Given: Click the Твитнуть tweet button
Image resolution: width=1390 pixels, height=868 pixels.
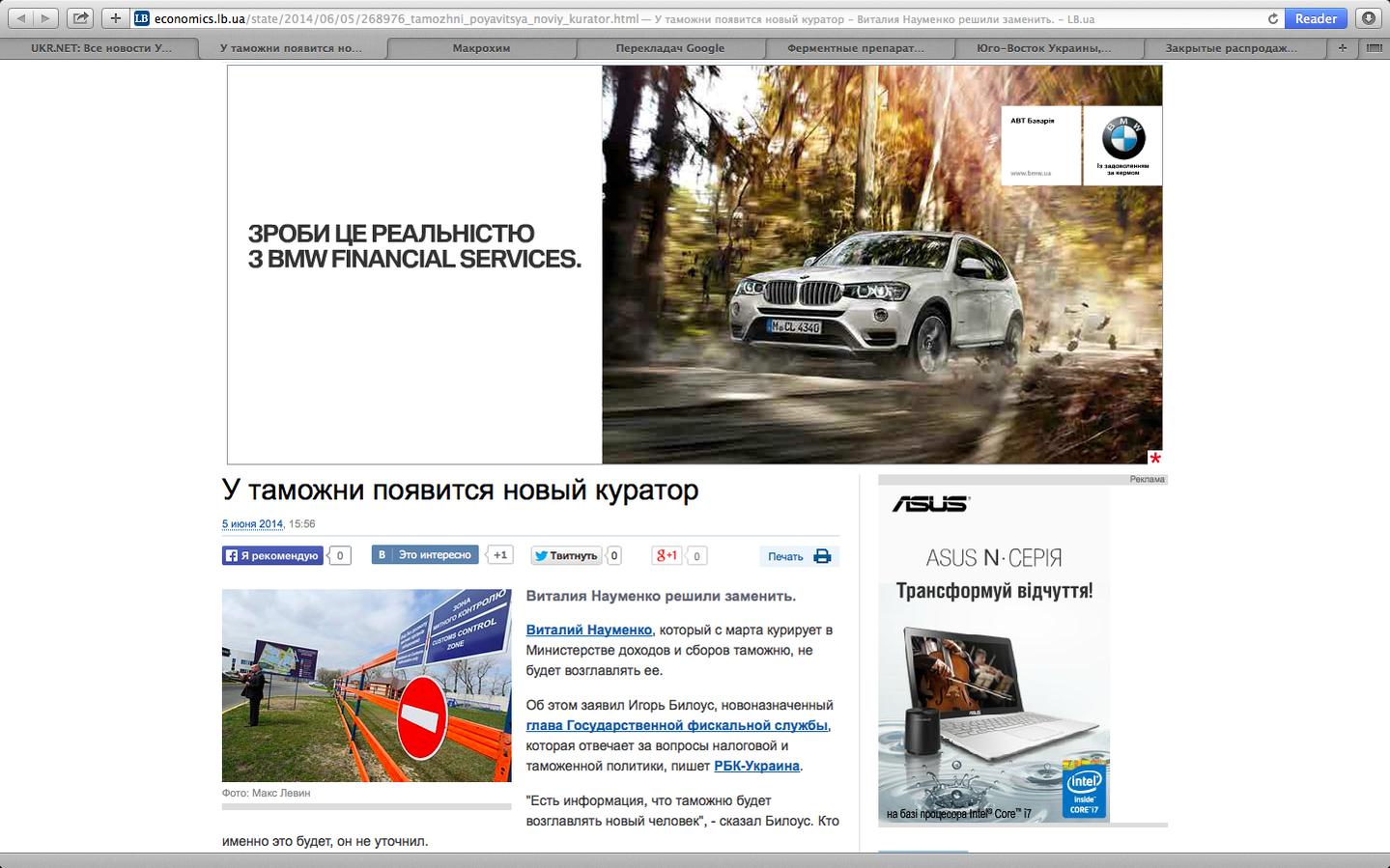Looking at the screenshot, I should pos(566,555).
